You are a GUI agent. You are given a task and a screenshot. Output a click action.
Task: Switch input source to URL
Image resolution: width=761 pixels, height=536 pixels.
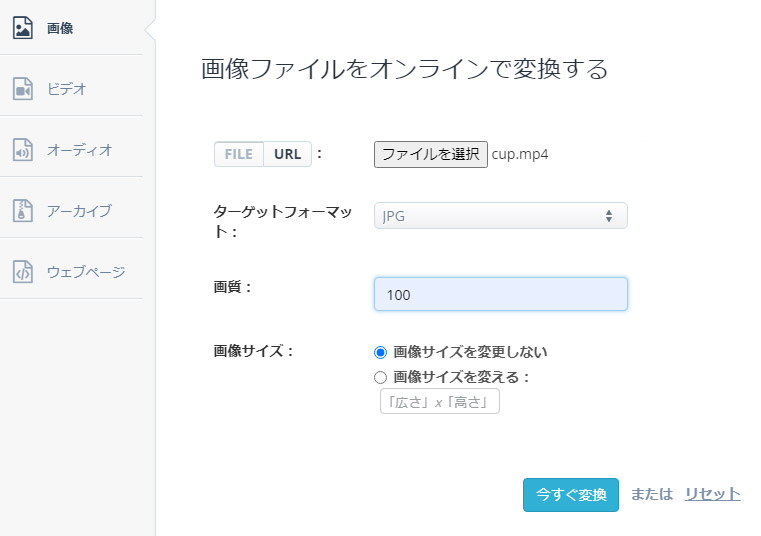[x=287, y=154]
